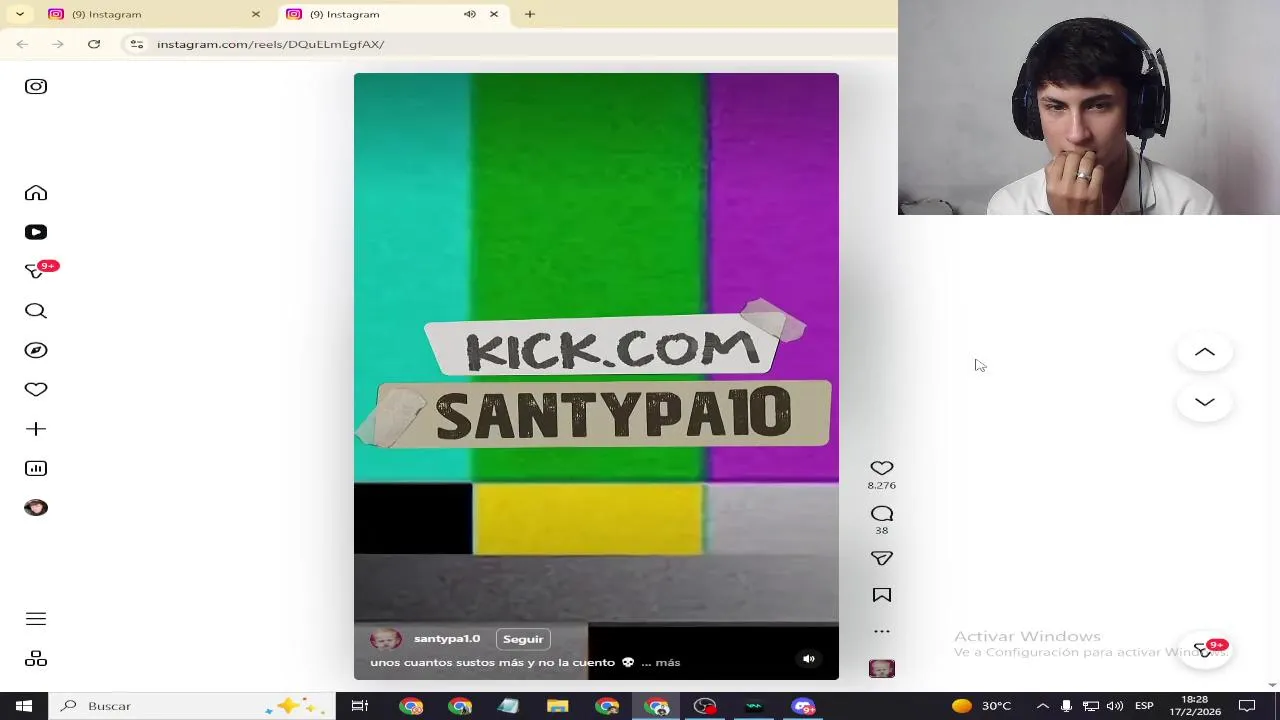Save the reel with bookmark icon
Screen dimensions: 1280x720
point(881,595)
